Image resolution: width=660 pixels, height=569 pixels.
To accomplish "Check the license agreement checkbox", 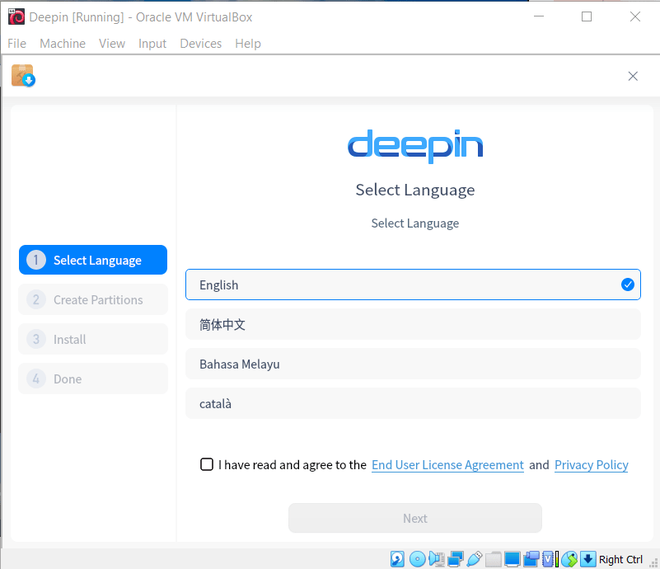I will 207,464.
